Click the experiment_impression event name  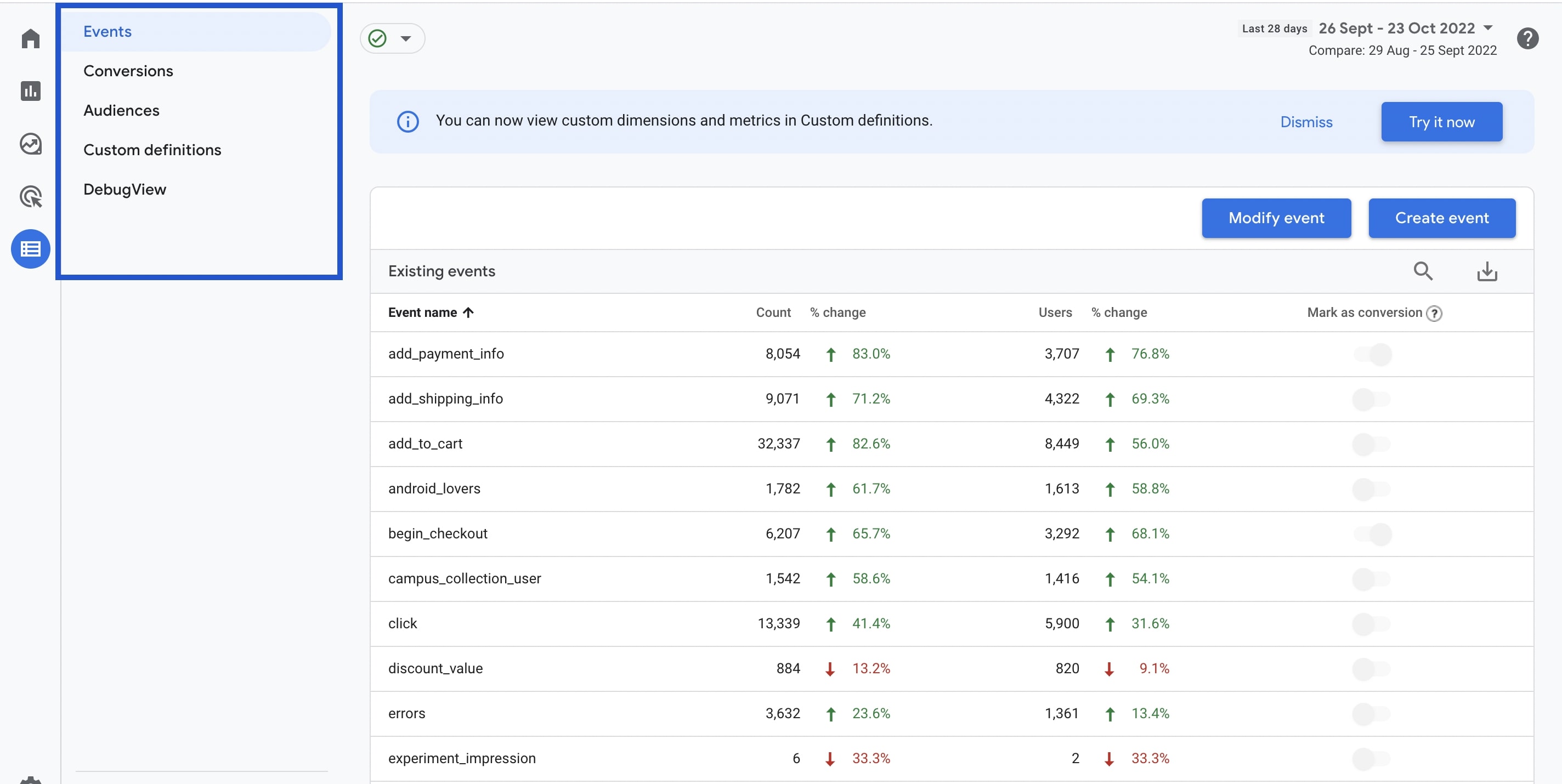coord(461,759)
